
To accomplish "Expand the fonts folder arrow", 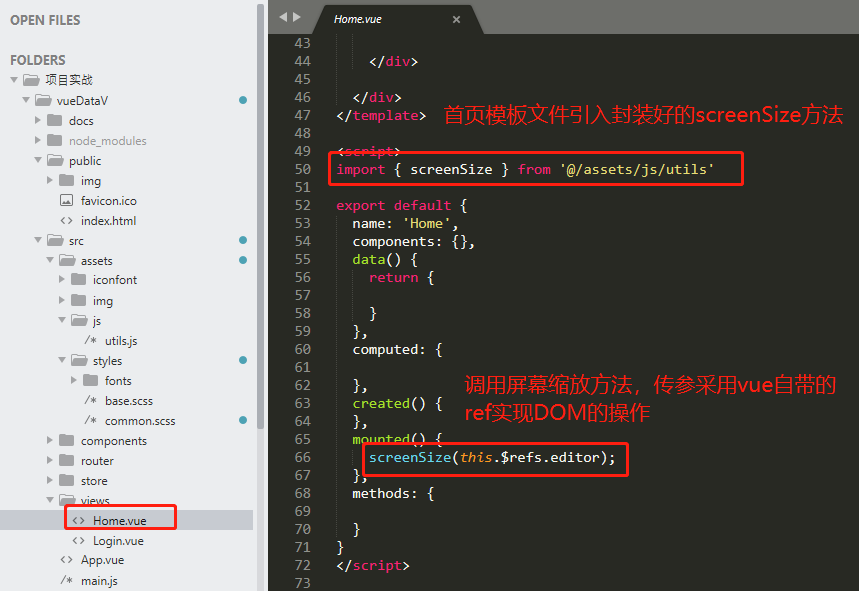I will click(x=74, y=380).
